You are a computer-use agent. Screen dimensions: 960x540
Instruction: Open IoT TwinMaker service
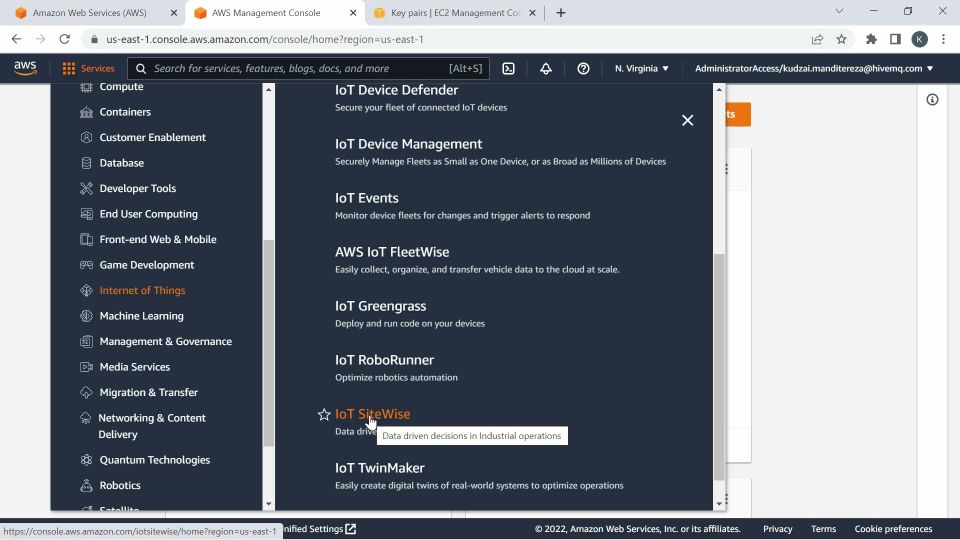click(x=380, y=468)
